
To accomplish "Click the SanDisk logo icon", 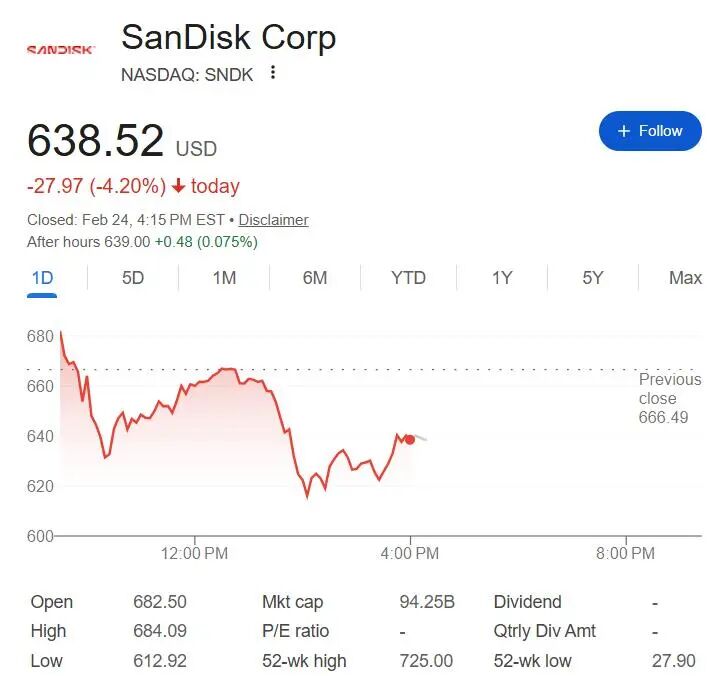I will [x=60, y=48].
